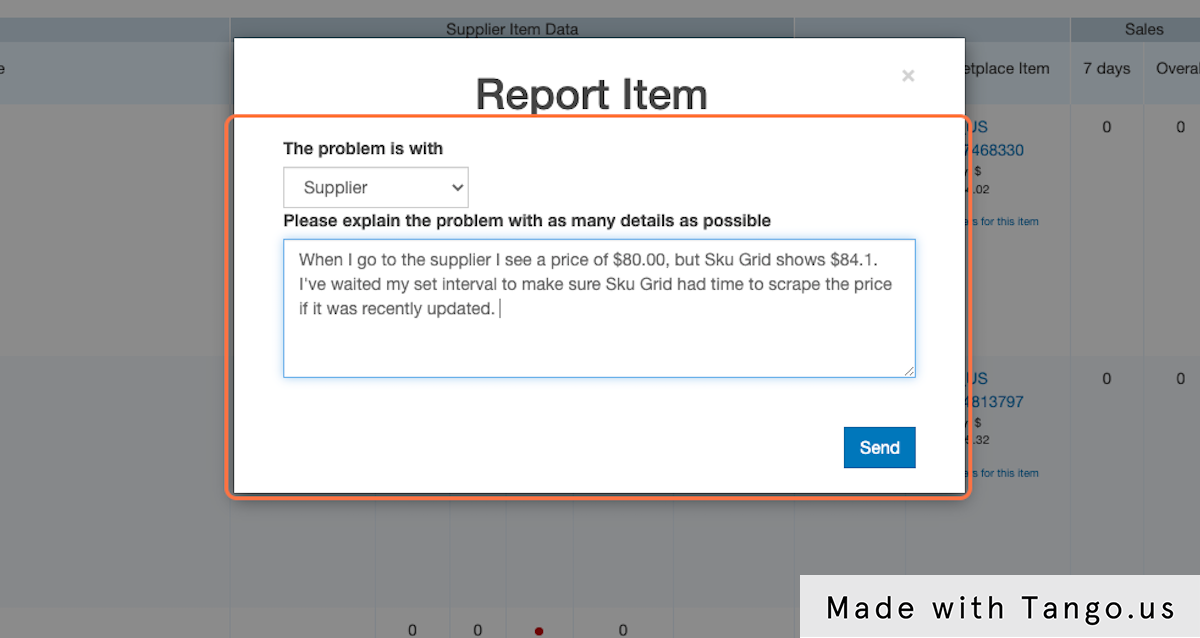1200x638 pixels.
Task: Click the red status dot in bottom row
Action: 539,631
